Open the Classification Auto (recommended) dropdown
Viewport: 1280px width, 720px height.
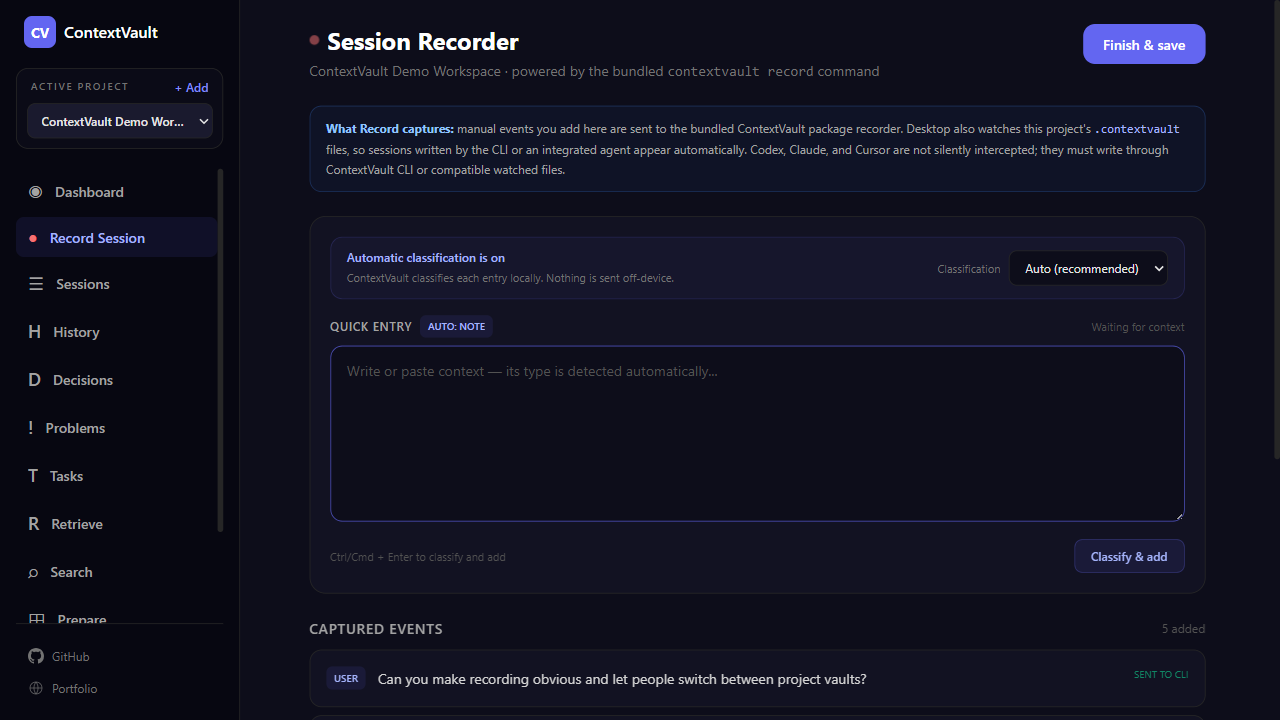1088,268
